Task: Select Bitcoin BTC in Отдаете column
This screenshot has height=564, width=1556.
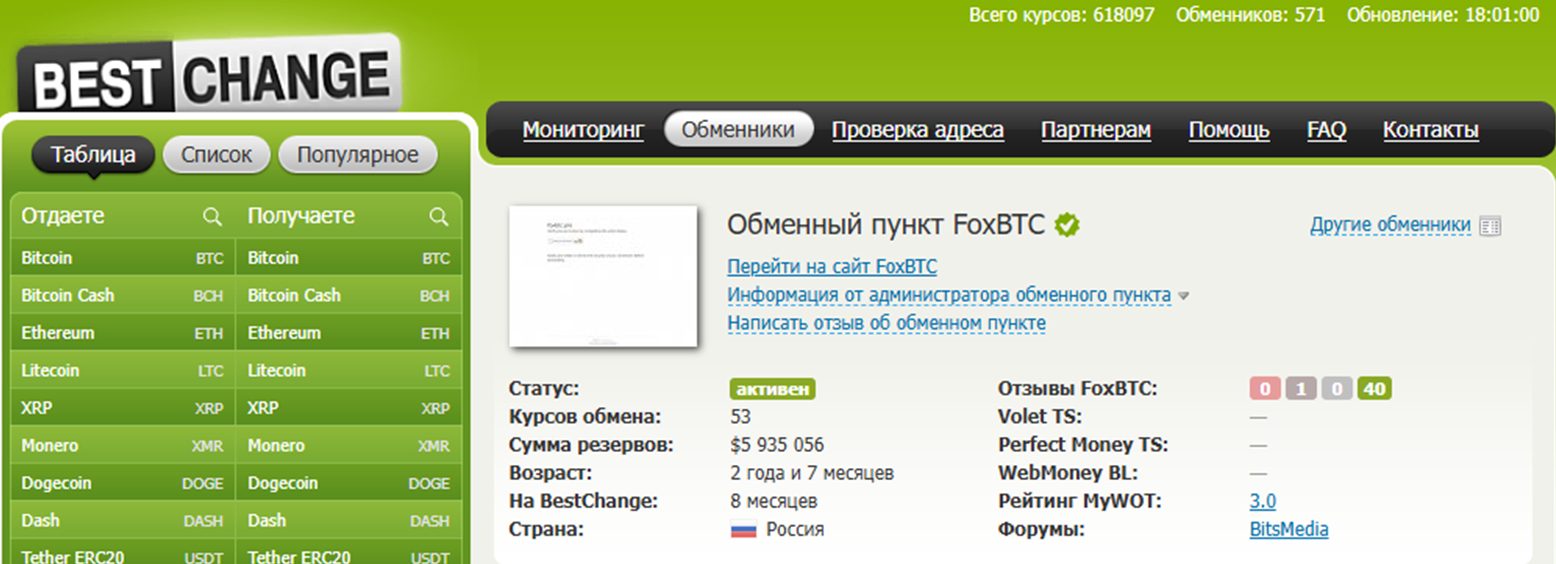Action: click(122, 258)
